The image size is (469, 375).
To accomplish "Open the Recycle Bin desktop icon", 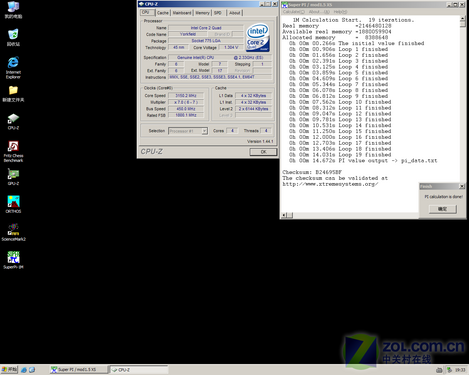I will [x=13, y=37].
